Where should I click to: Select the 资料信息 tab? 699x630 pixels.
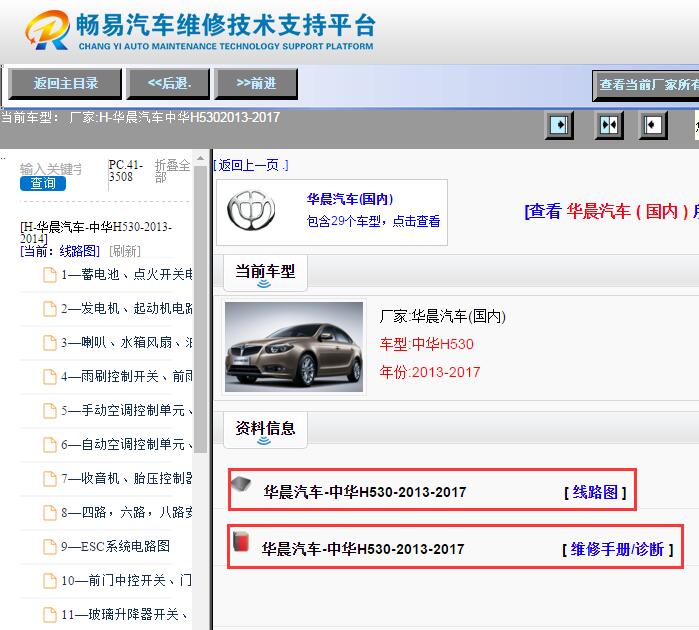point(265,430)
